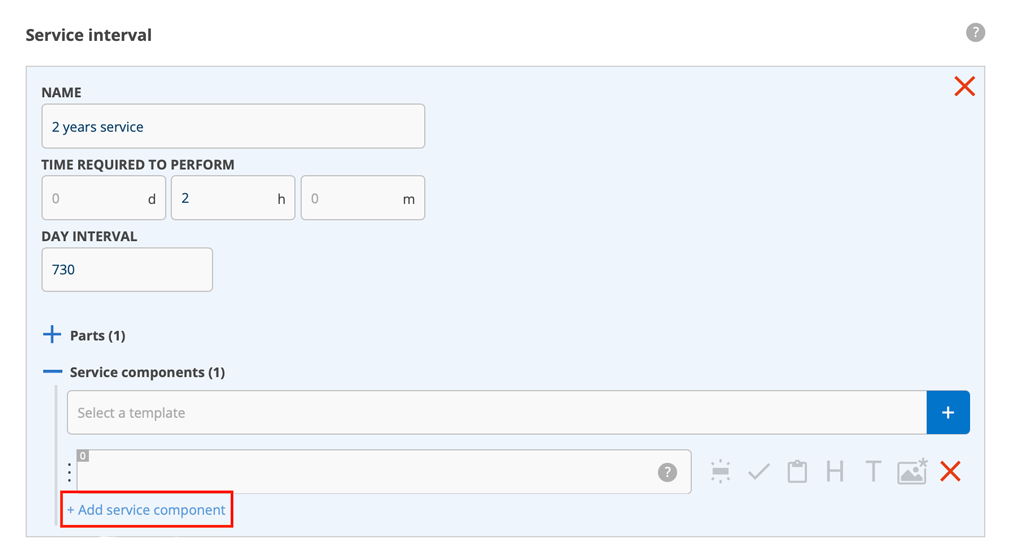Click the Day Interval field showing 730
Viewport: 1024px width, 550px height.
pos(127,270)
